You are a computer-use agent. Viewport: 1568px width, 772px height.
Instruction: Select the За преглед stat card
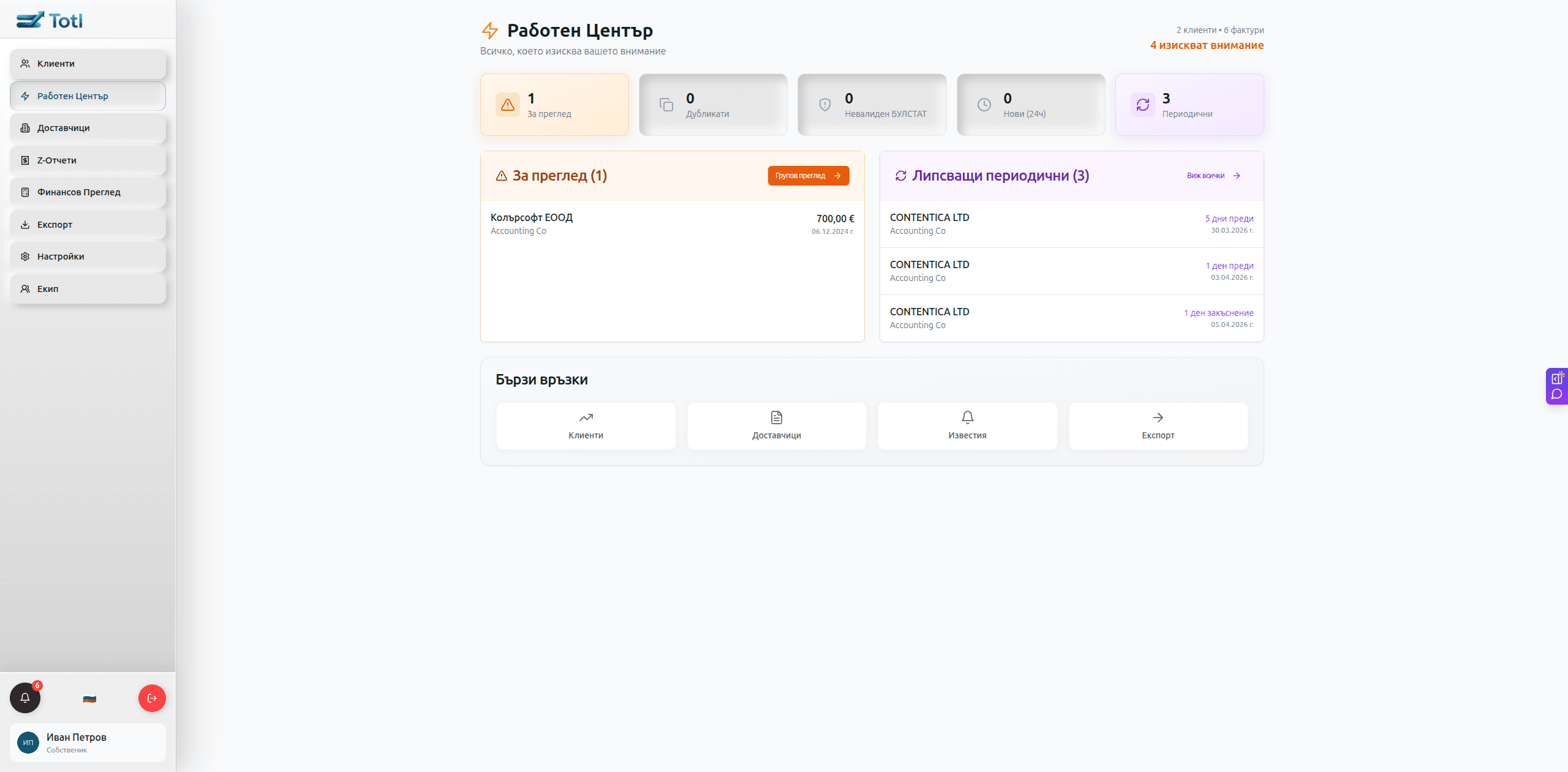pos(554,105)
